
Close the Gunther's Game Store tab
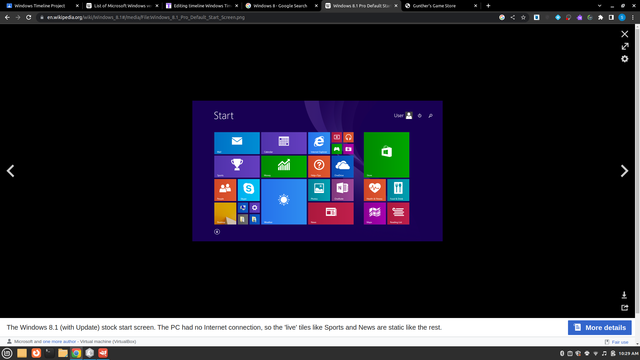(475, 6)
